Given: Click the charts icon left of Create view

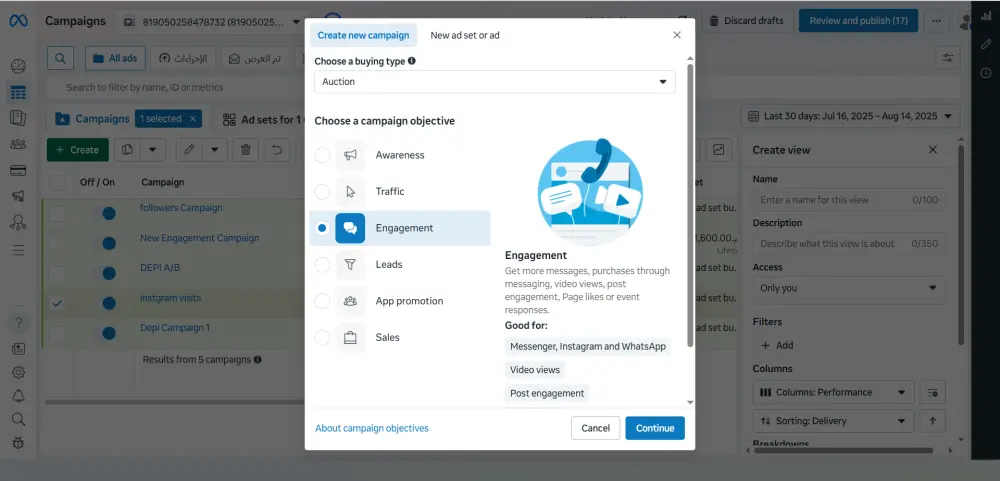Looking at the screenshot, I should pos(719,150).
